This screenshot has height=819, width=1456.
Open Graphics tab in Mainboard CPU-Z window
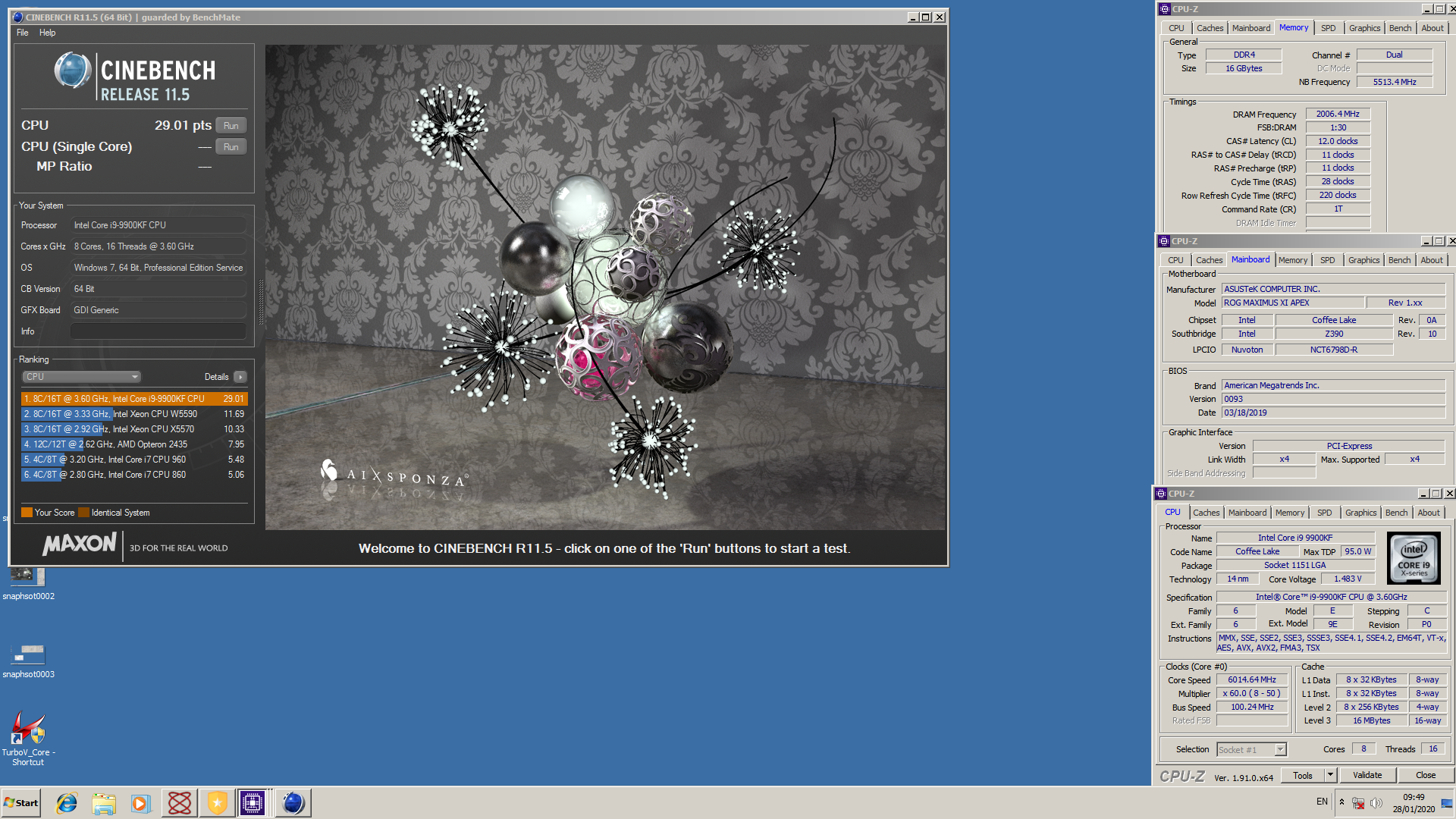click(1364, 260)
